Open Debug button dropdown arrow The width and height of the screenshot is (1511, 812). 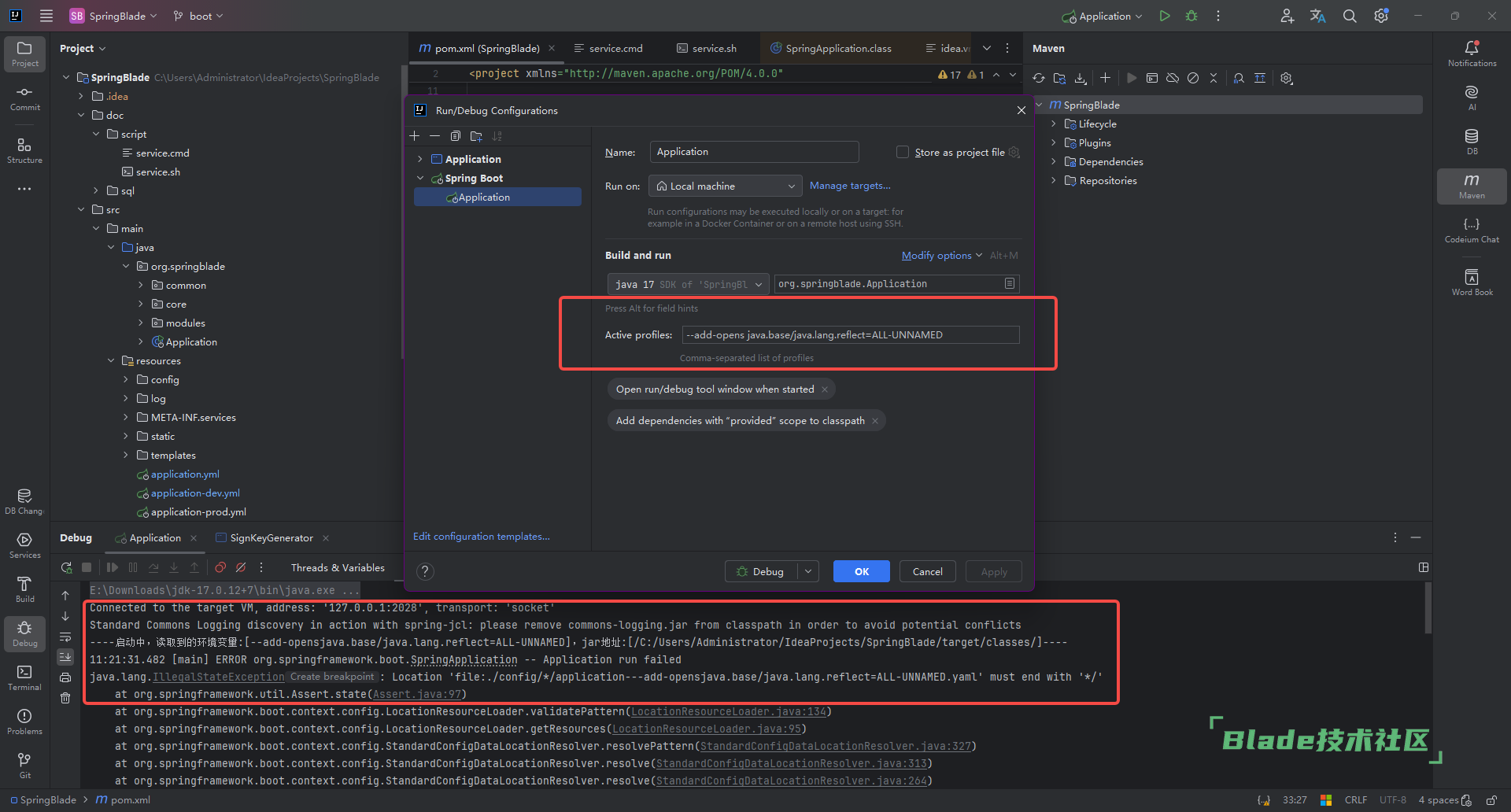(808, 571)
